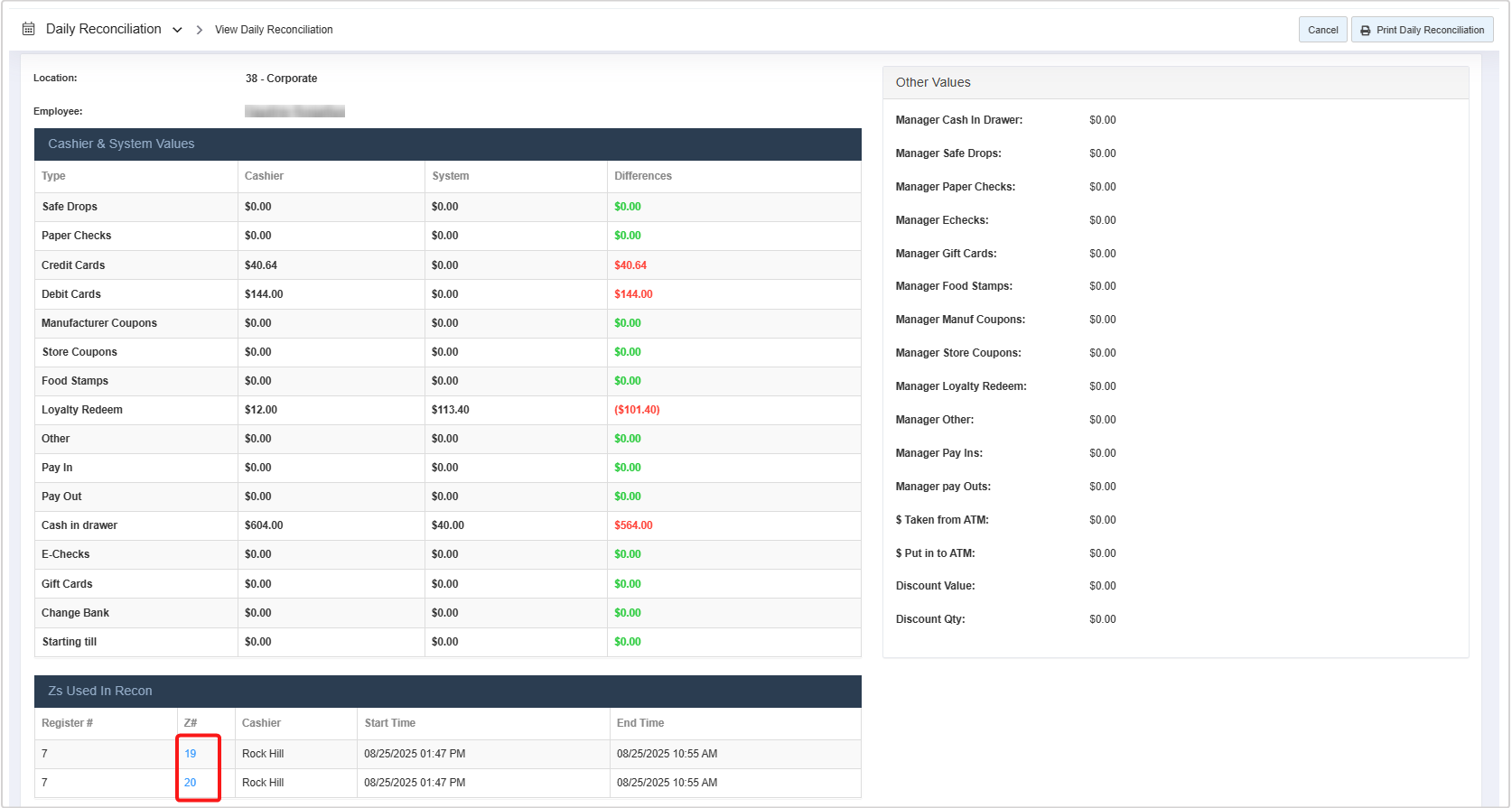Click the calendar icon beside Daily Reconciliation
This screenshot has width=1512, height=808.
[x=28, y=29]
